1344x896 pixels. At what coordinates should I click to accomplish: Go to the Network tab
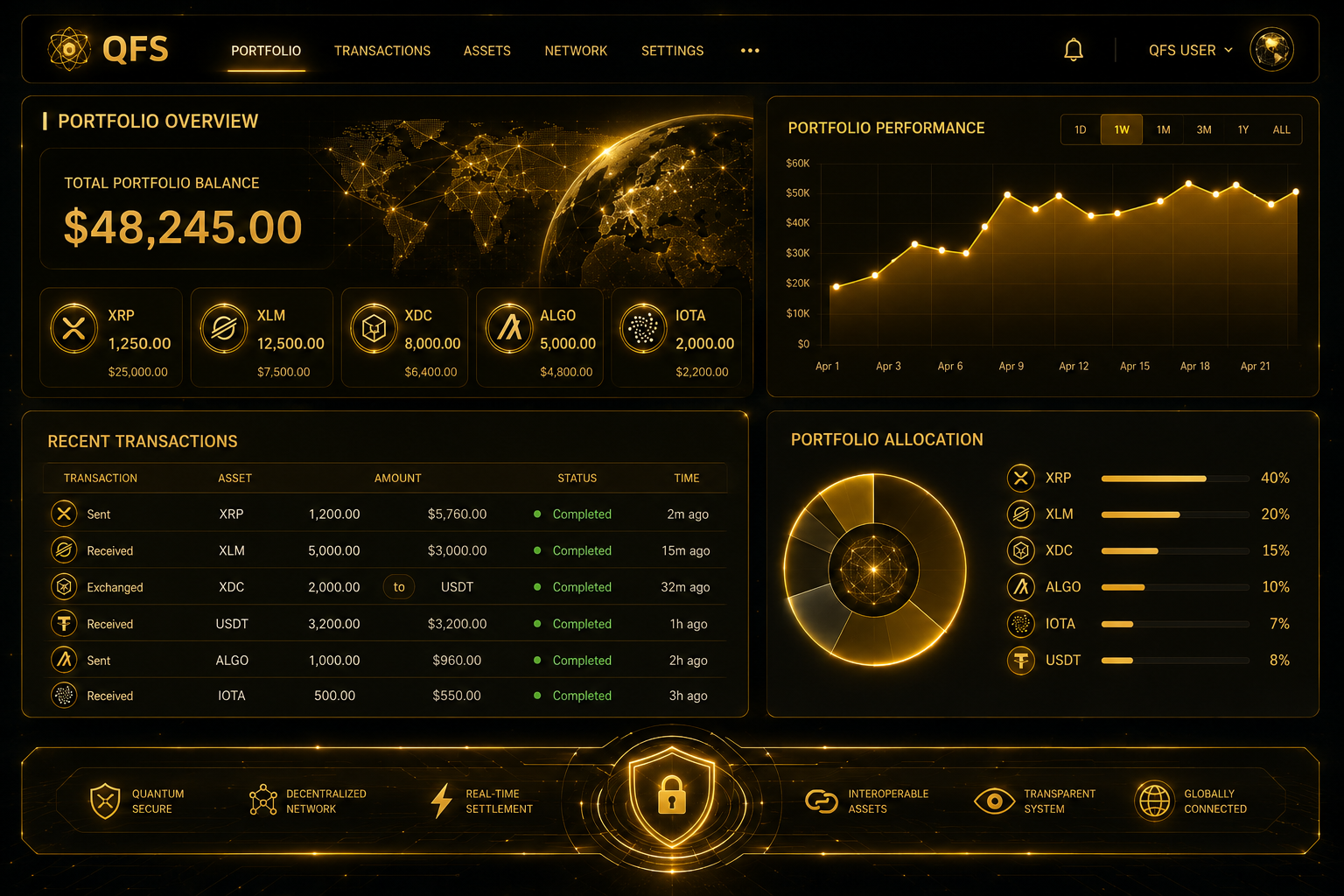tap(576, 51)
